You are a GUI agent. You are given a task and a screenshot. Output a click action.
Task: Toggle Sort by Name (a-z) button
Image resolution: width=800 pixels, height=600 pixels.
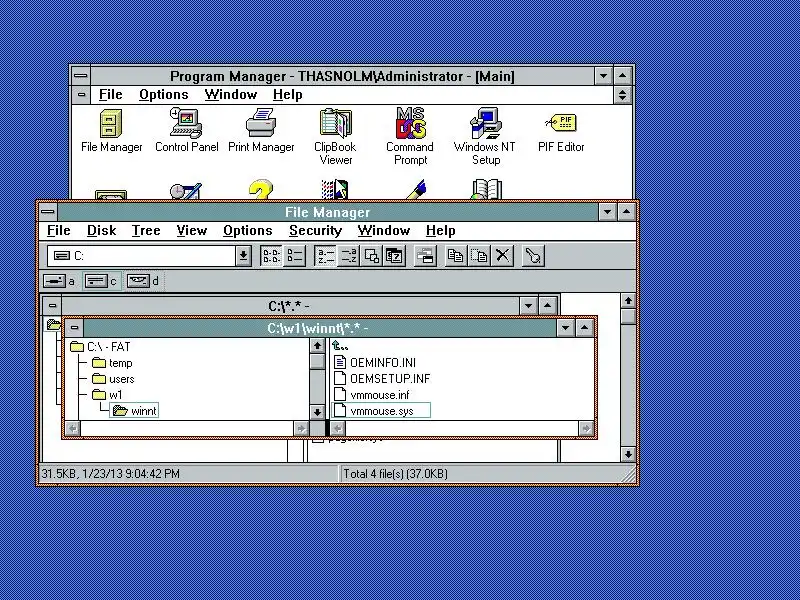(x=326, y=256)
